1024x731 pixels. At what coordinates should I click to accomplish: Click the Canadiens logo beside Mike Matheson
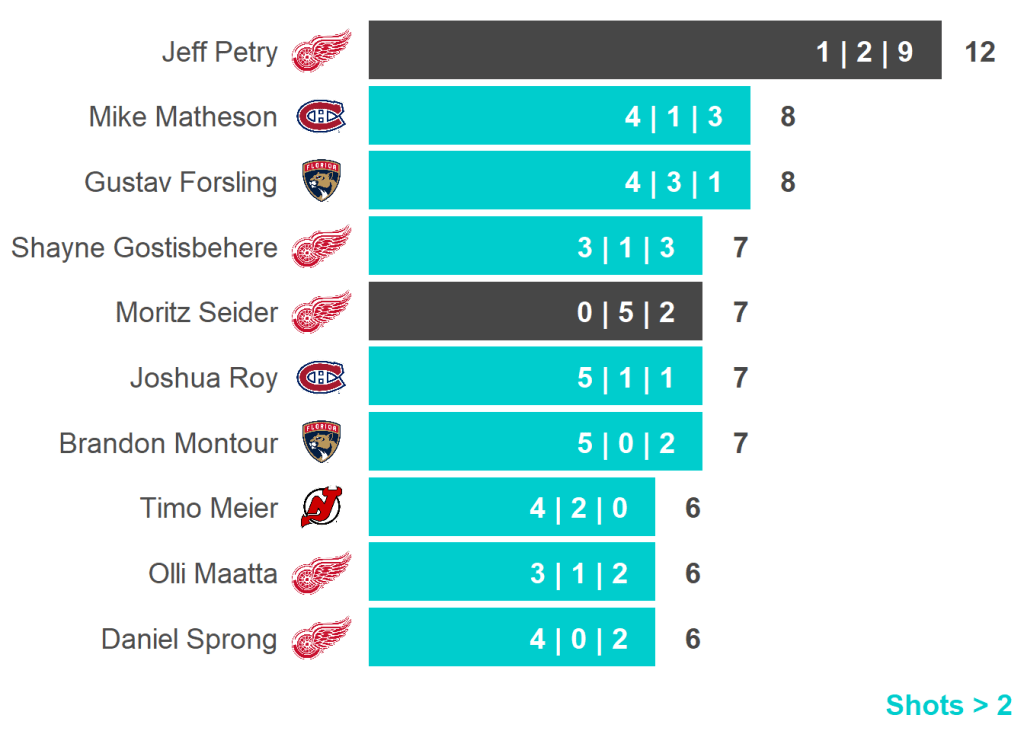click(321, 117)
